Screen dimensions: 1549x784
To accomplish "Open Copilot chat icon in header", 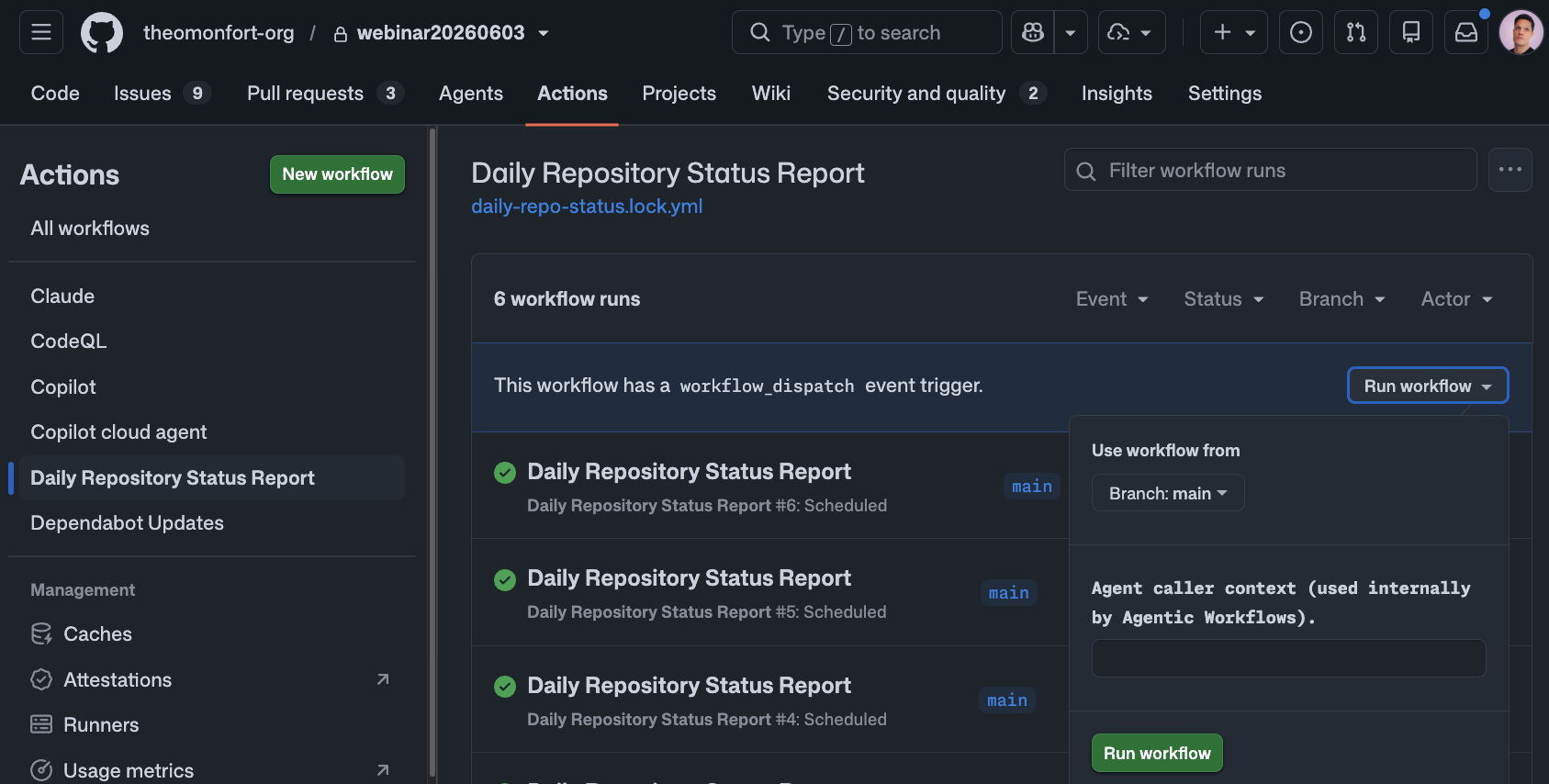I will [x=1033, y=32].
